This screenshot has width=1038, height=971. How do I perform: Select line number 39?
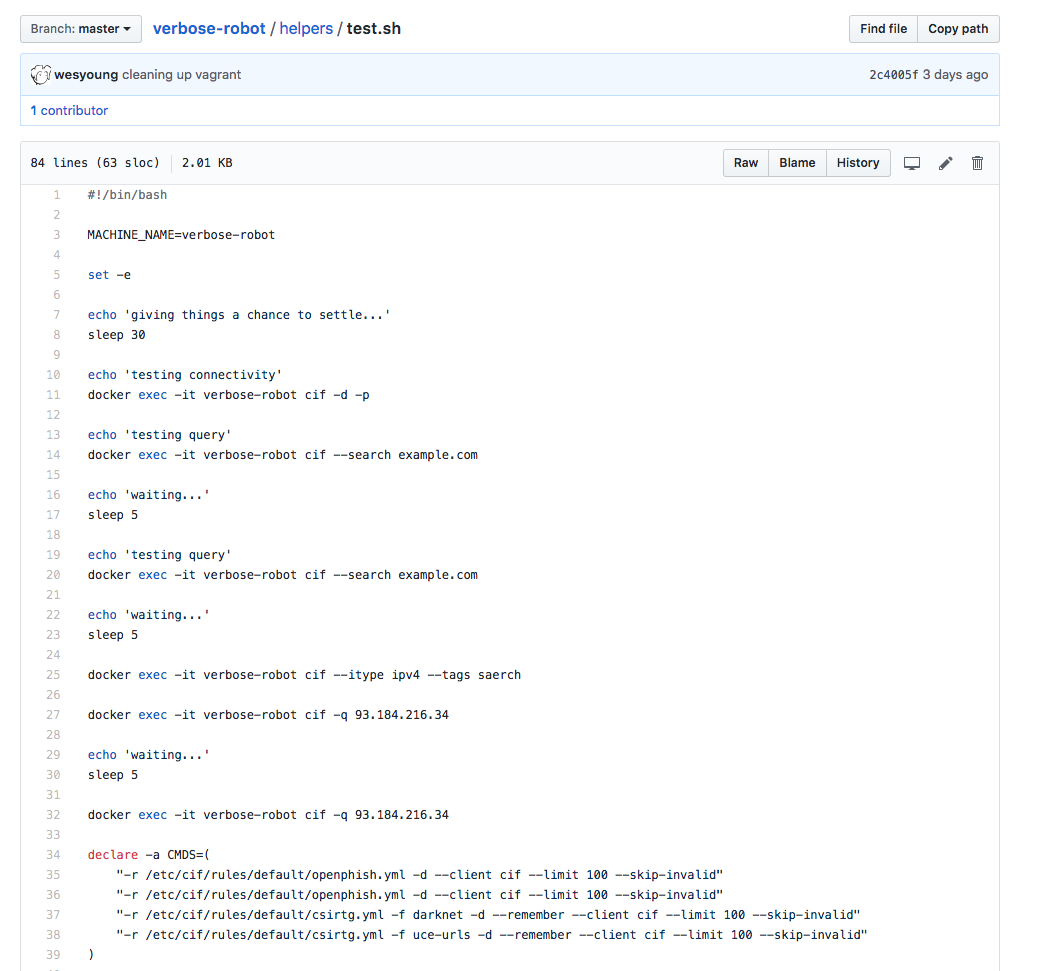point(53,954)
